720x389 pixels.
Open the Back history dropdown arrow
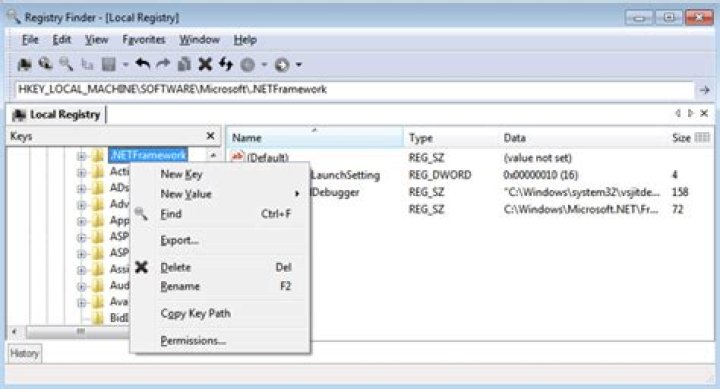tap(264, 65)
